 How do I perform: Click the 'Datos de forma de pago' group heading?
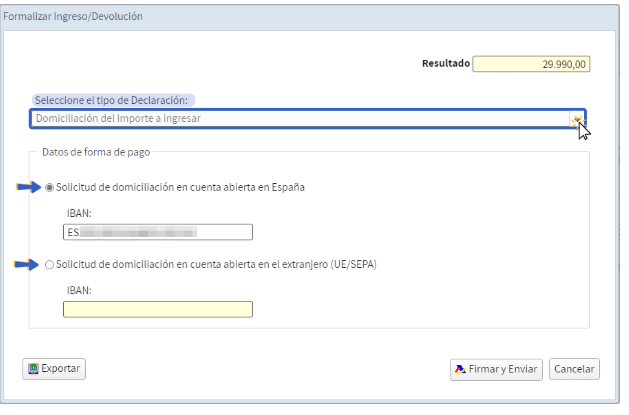click(96, 152)
